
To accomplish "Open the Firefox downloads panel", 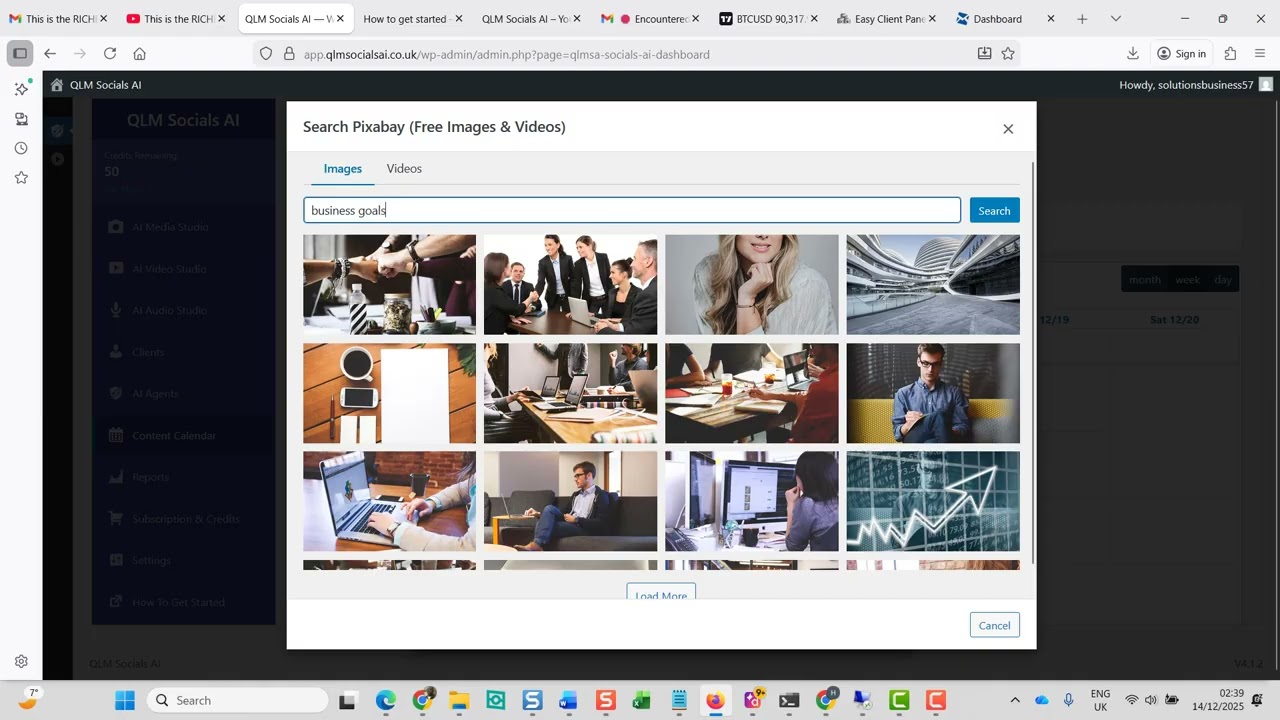I will [1133, 54].
